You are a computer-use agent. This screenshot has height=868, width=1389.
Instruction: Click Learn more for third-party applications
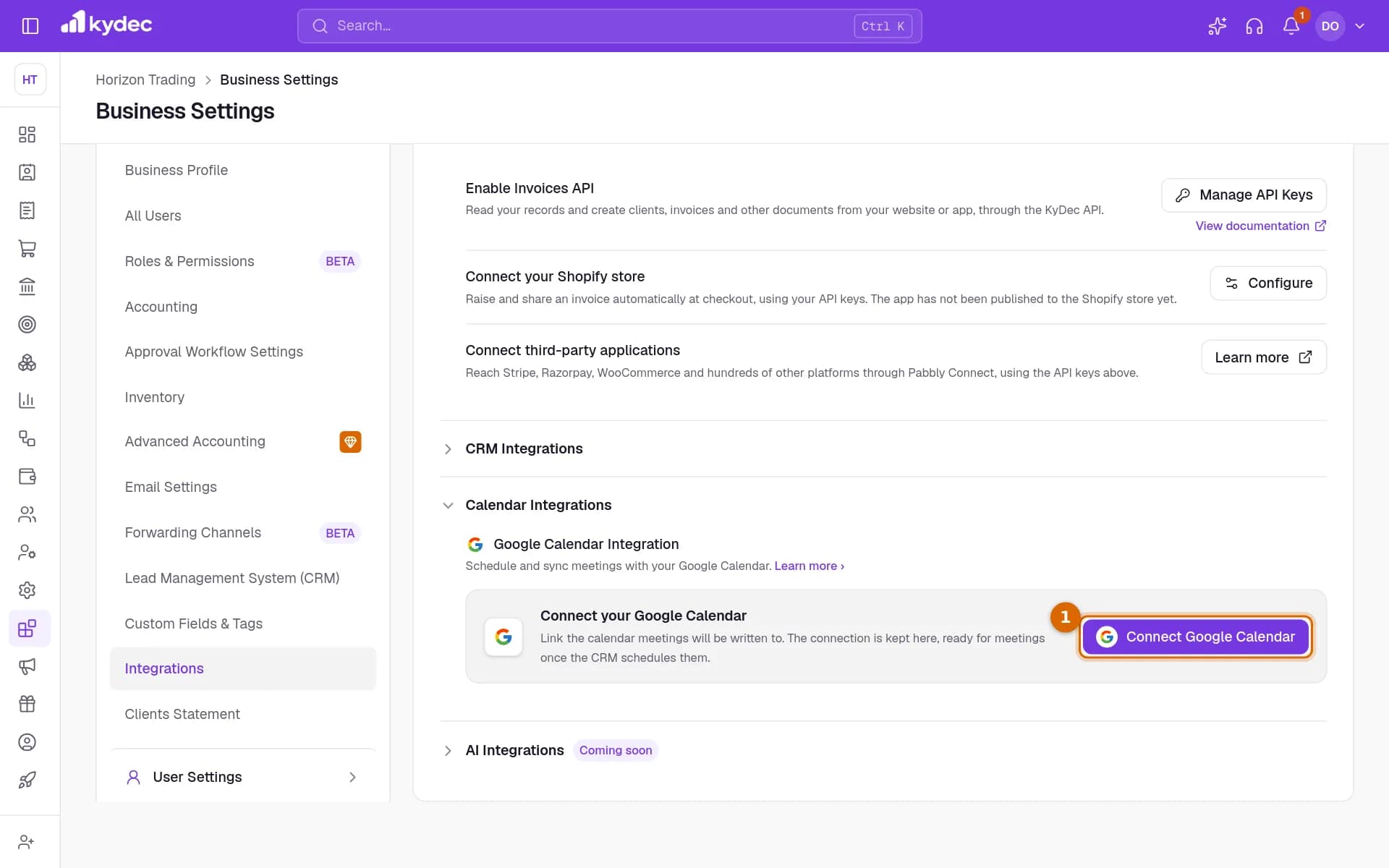[1264, 357]
